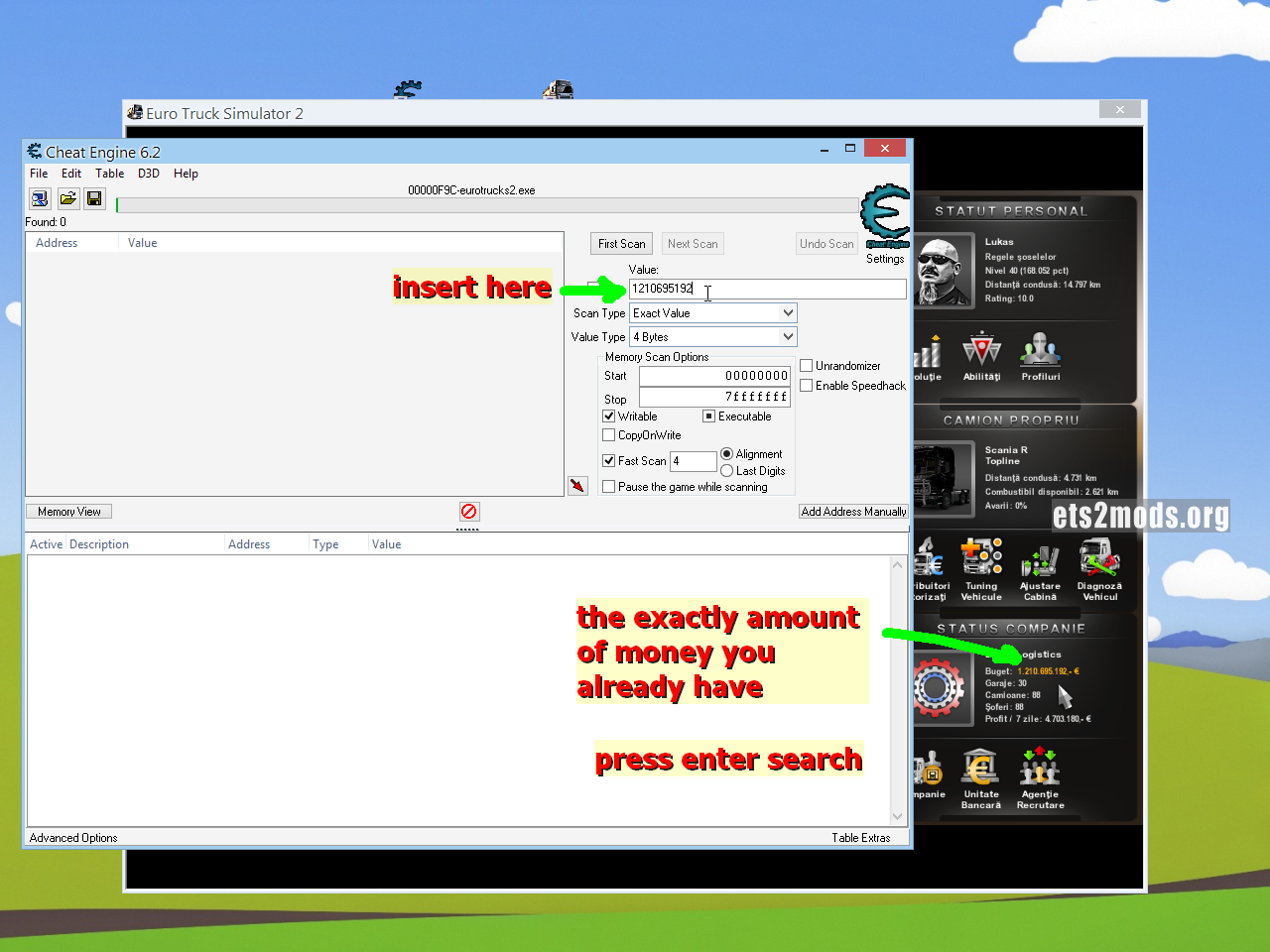Click the red arrow add-to-list icon
Viewport: 1270px width, 952px height.
577,486
